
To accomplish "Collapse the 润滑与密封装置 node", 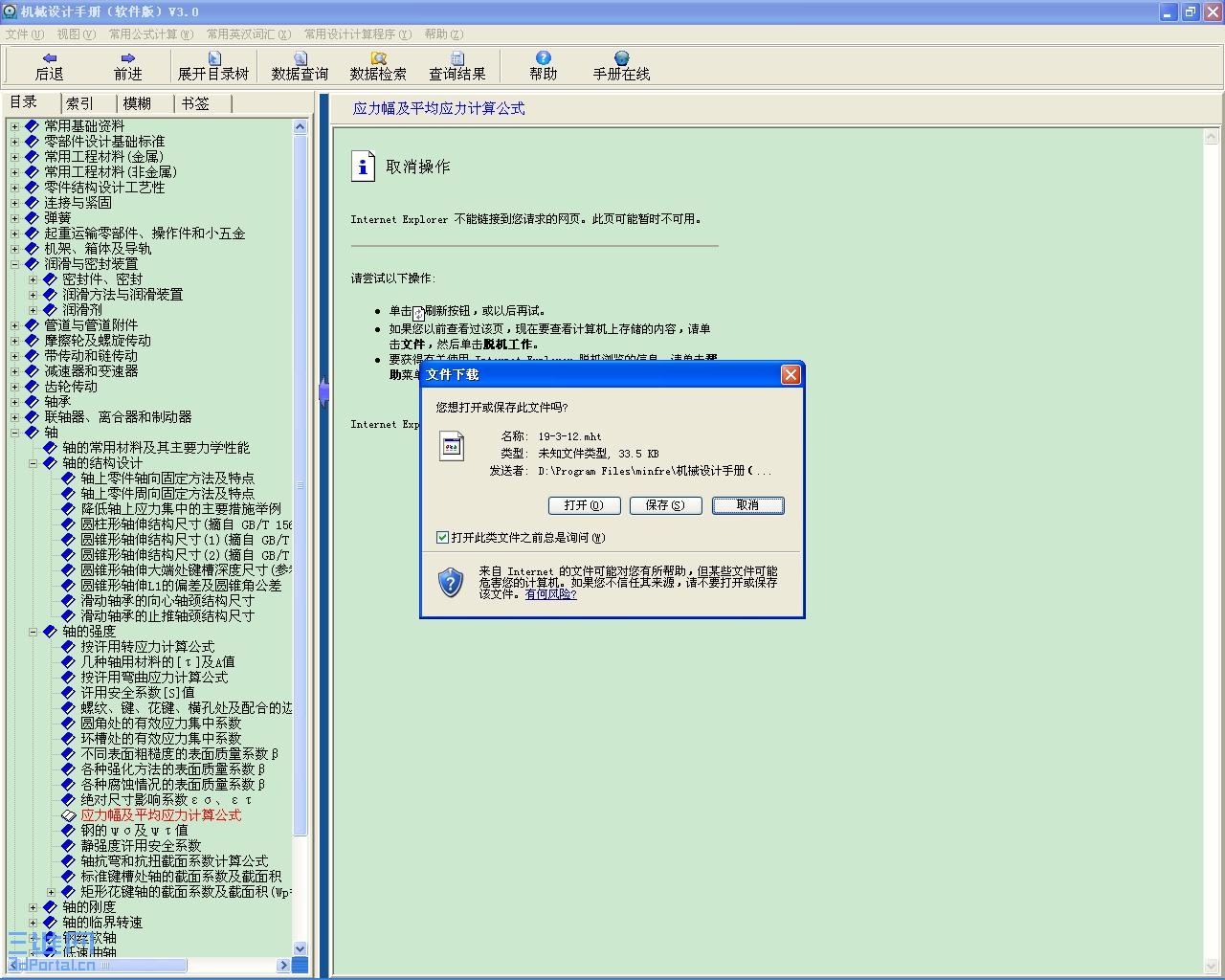I will pyautogui.click(x=14, y=264).
